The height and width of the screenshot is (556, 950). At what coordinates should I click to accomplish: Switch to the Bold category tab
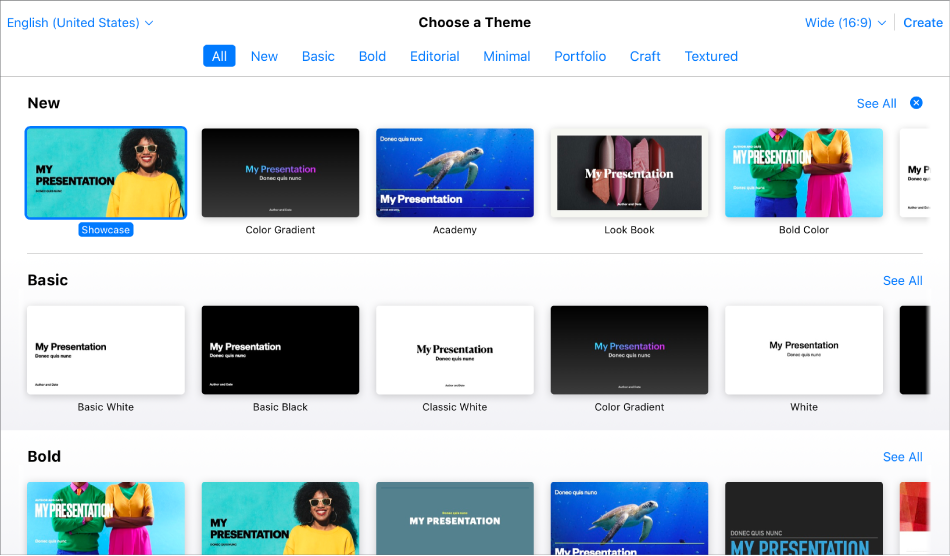coord(372,56)
